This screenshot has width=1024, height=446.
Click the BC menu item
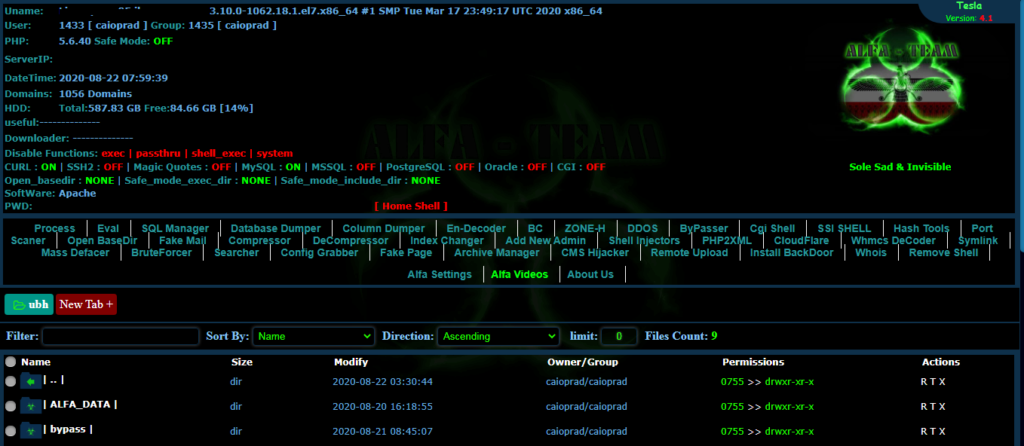coord(535,229)
